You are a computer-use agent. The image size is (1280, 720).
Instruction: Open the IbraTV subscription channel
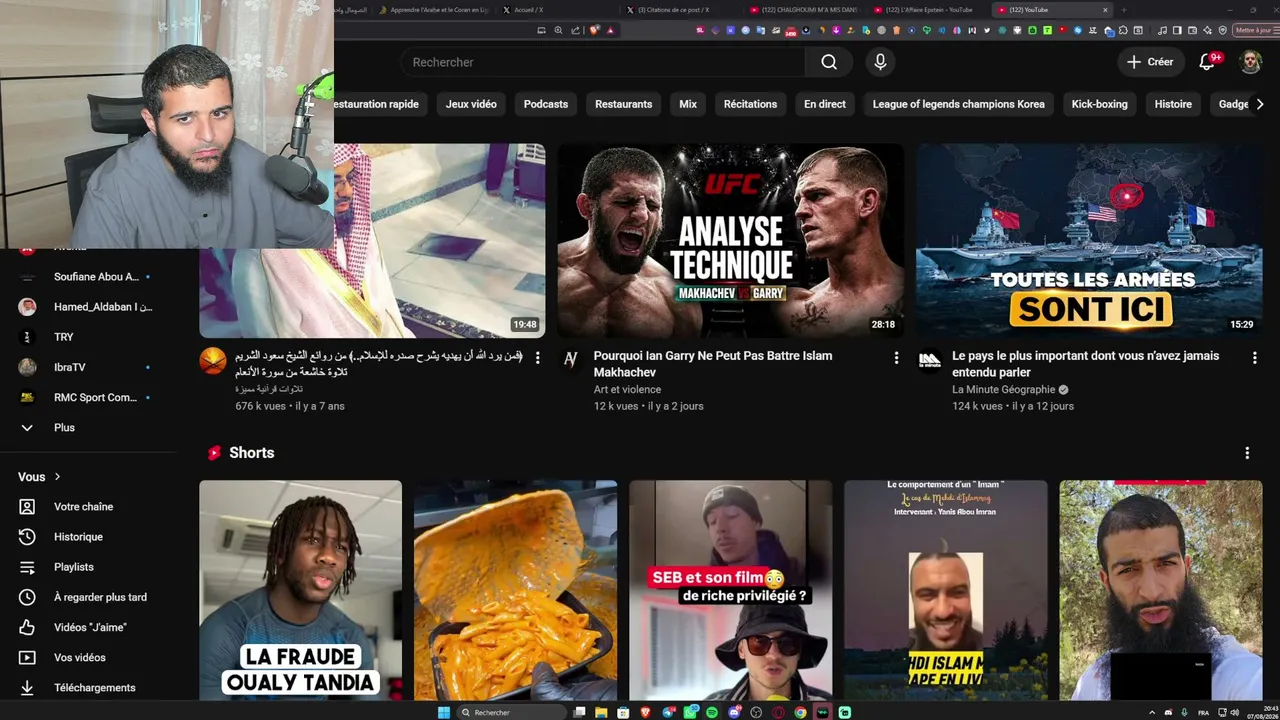pos(83,367)
